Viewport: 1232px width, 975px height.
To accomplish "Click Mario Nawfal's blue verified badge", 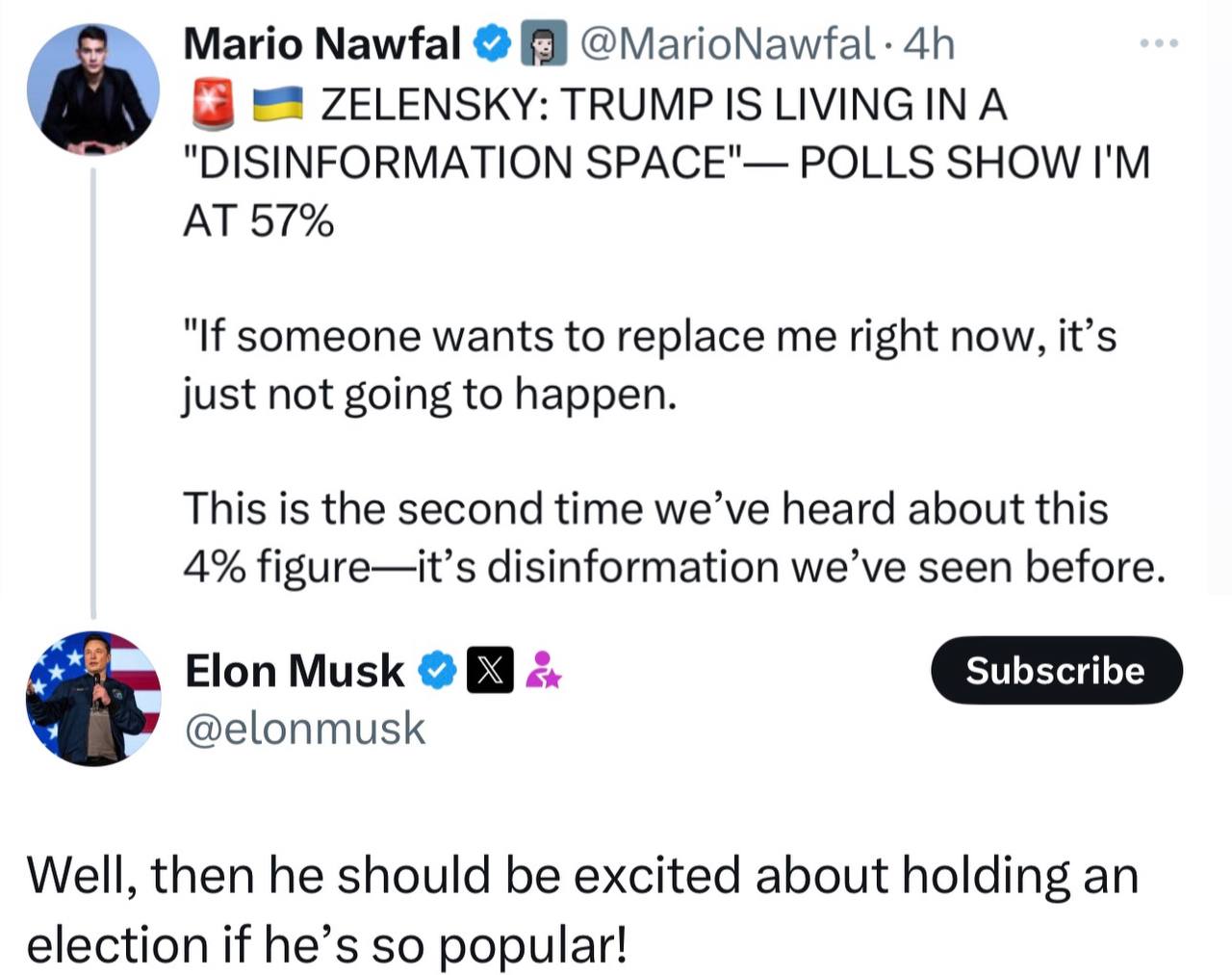I will (493, 44).
